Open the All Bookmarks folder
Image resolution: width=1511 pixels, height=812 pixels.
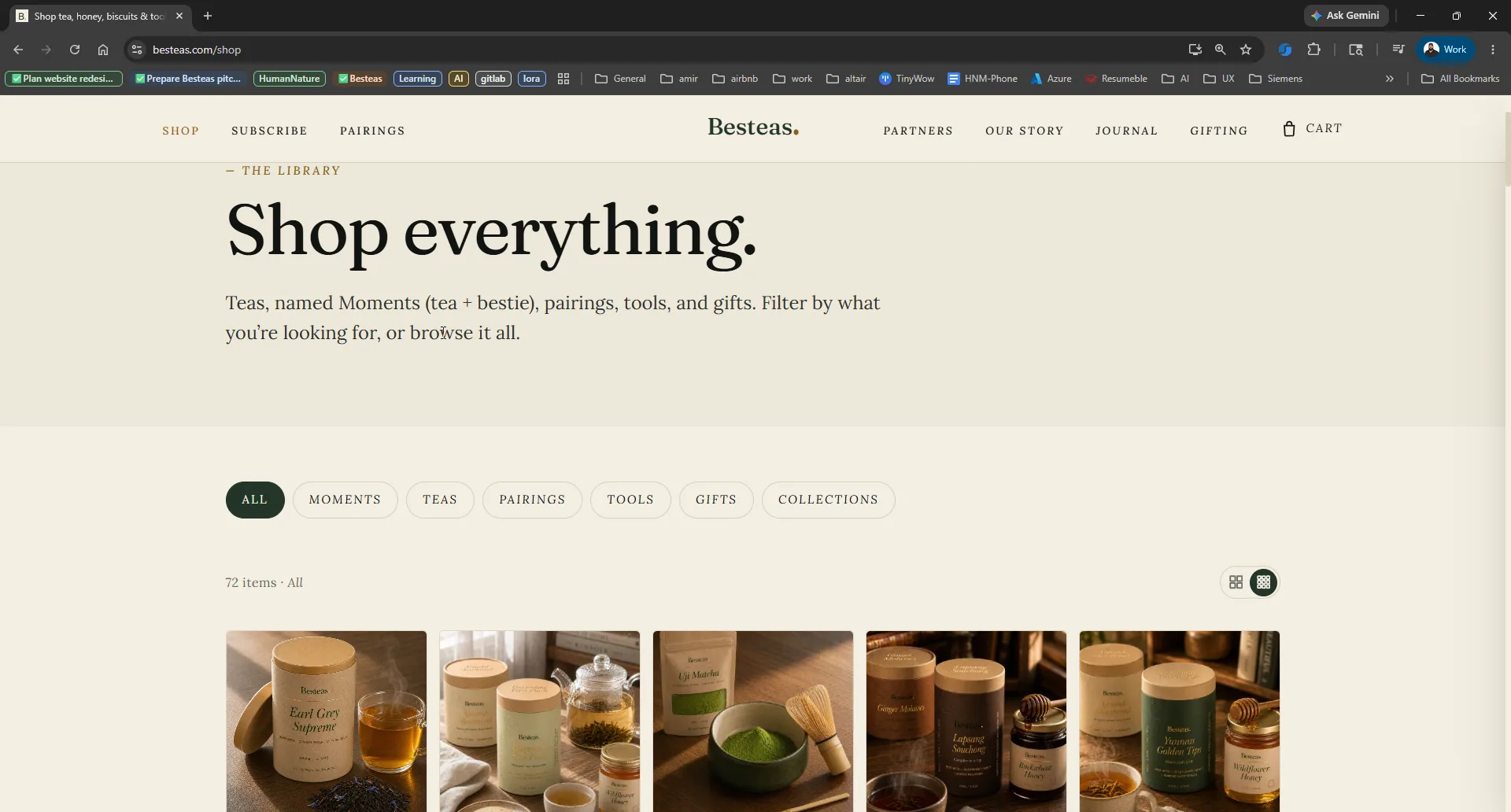(1461, 79)
